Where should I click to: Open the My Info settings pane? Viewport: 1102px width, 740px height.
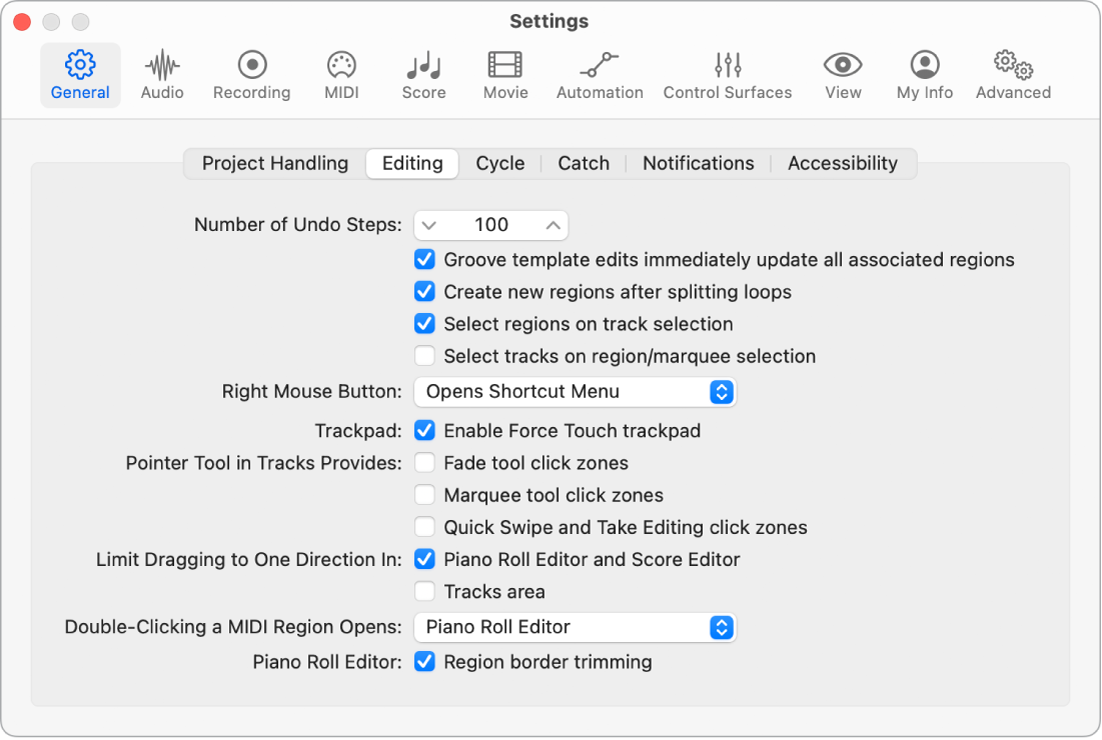tap(923, 75)
